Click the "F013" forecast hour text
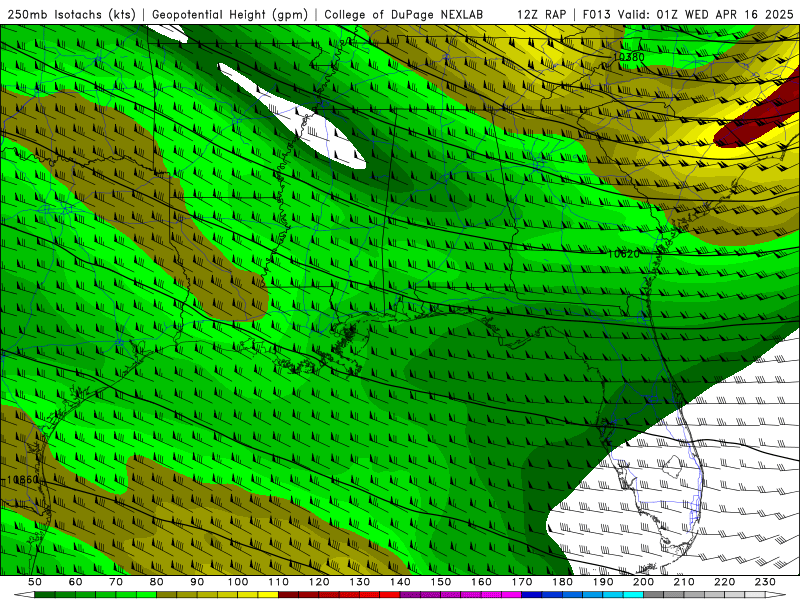This screenshot has height=600, width=800. pos(597,14)
